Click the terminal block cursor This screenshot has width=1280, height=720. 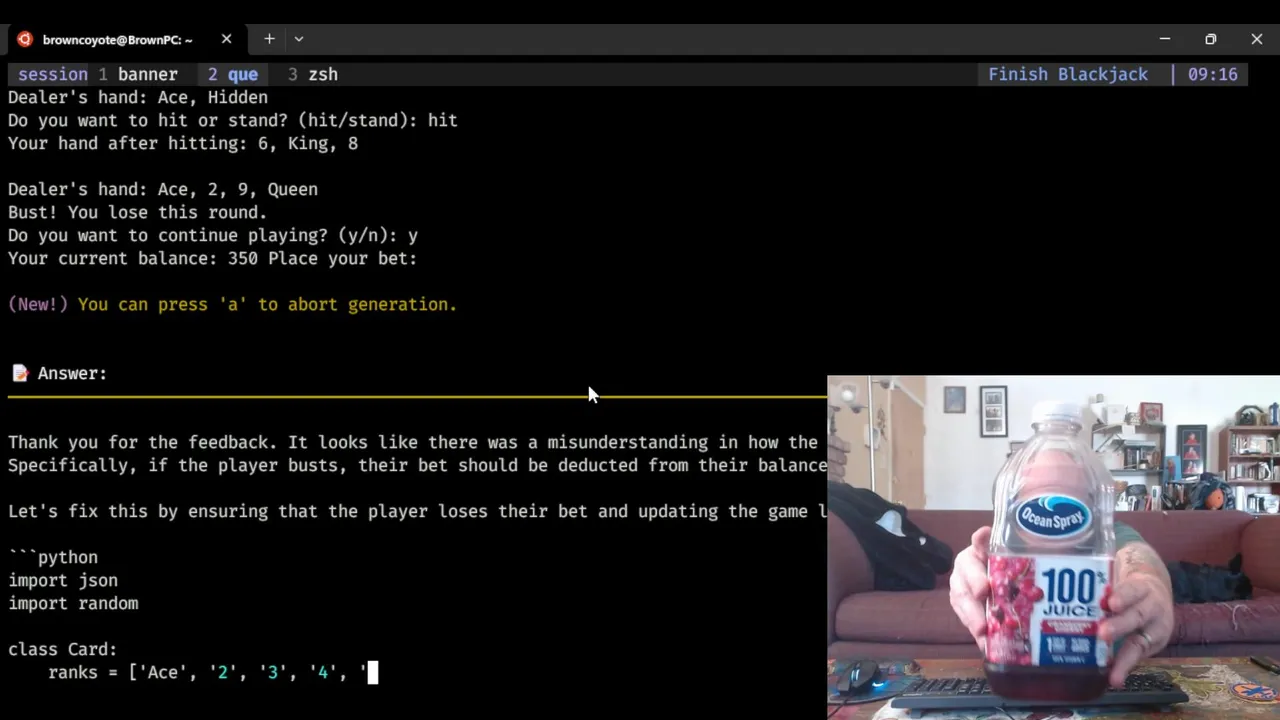373,672
